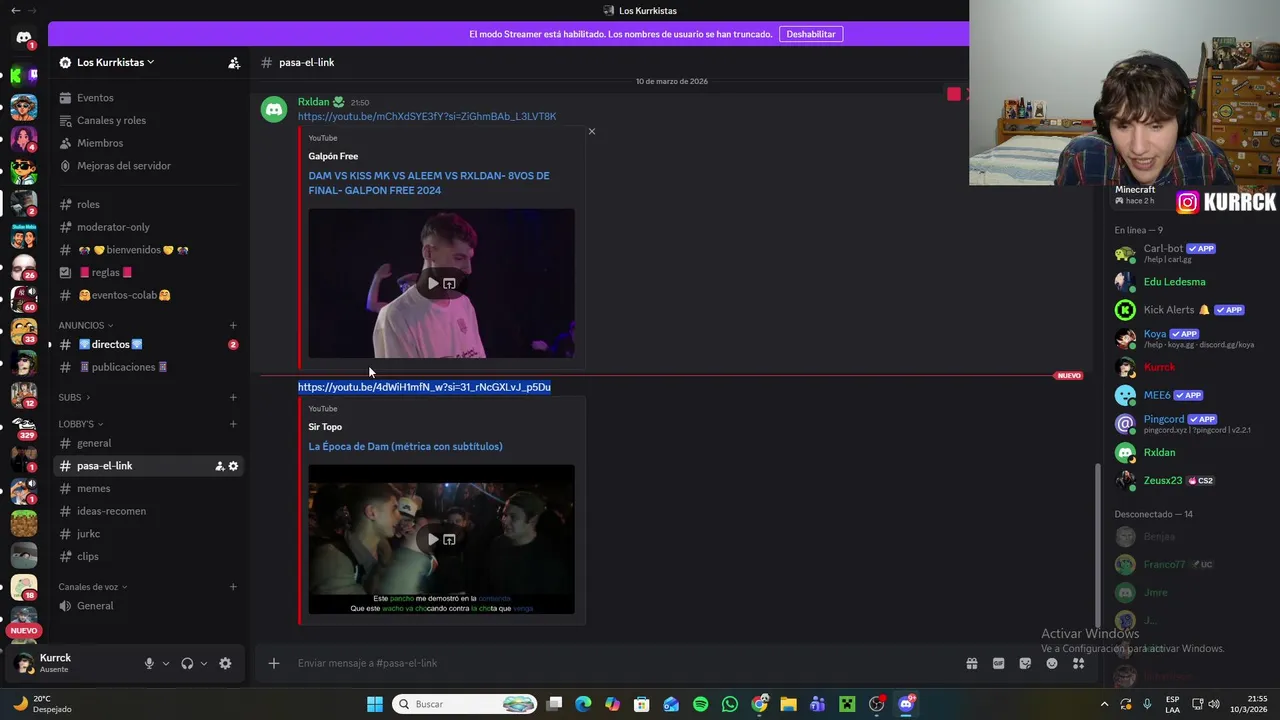Open the memes channel
Screen dimensions: 1280x720
(x=93, y=488)
